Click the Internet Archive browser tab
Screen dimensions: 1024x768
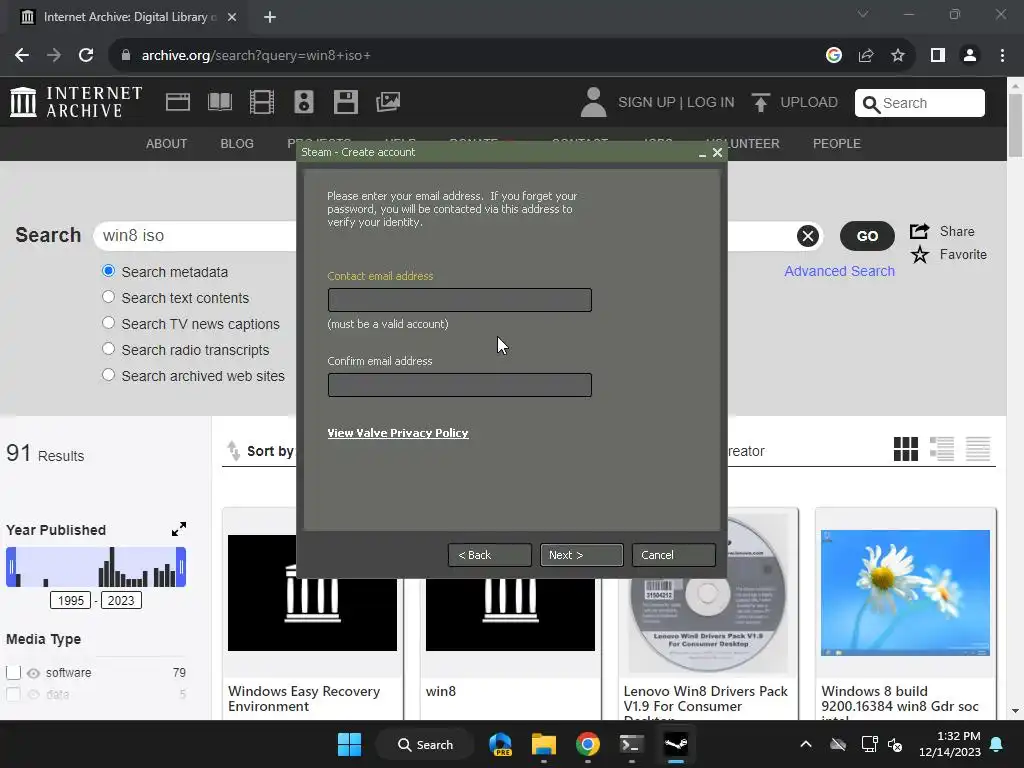128,17
